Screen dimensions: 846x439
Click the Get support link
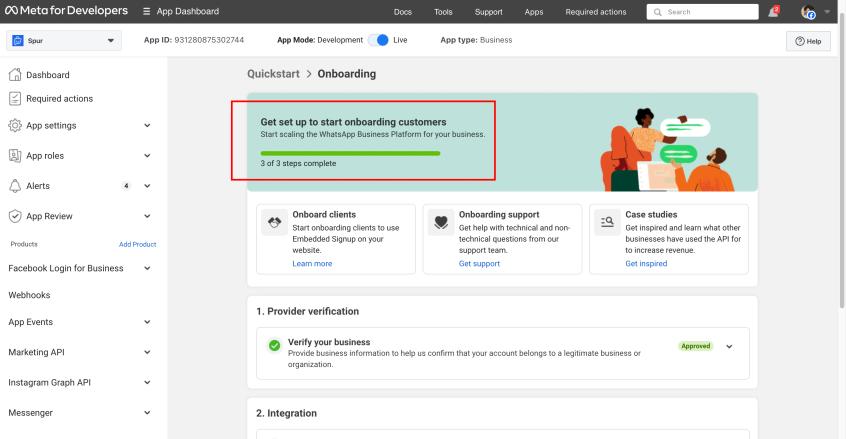pos(479,264)
